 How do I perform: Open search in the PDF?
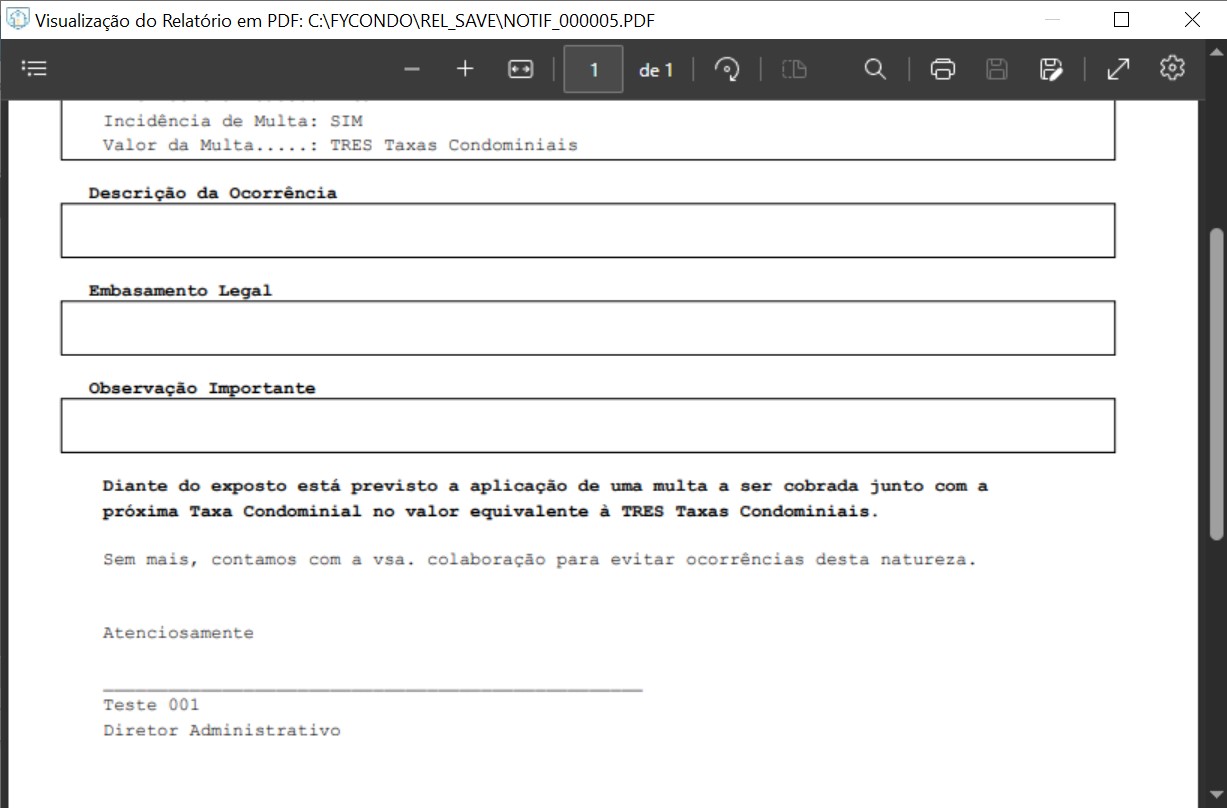point(875,69)
